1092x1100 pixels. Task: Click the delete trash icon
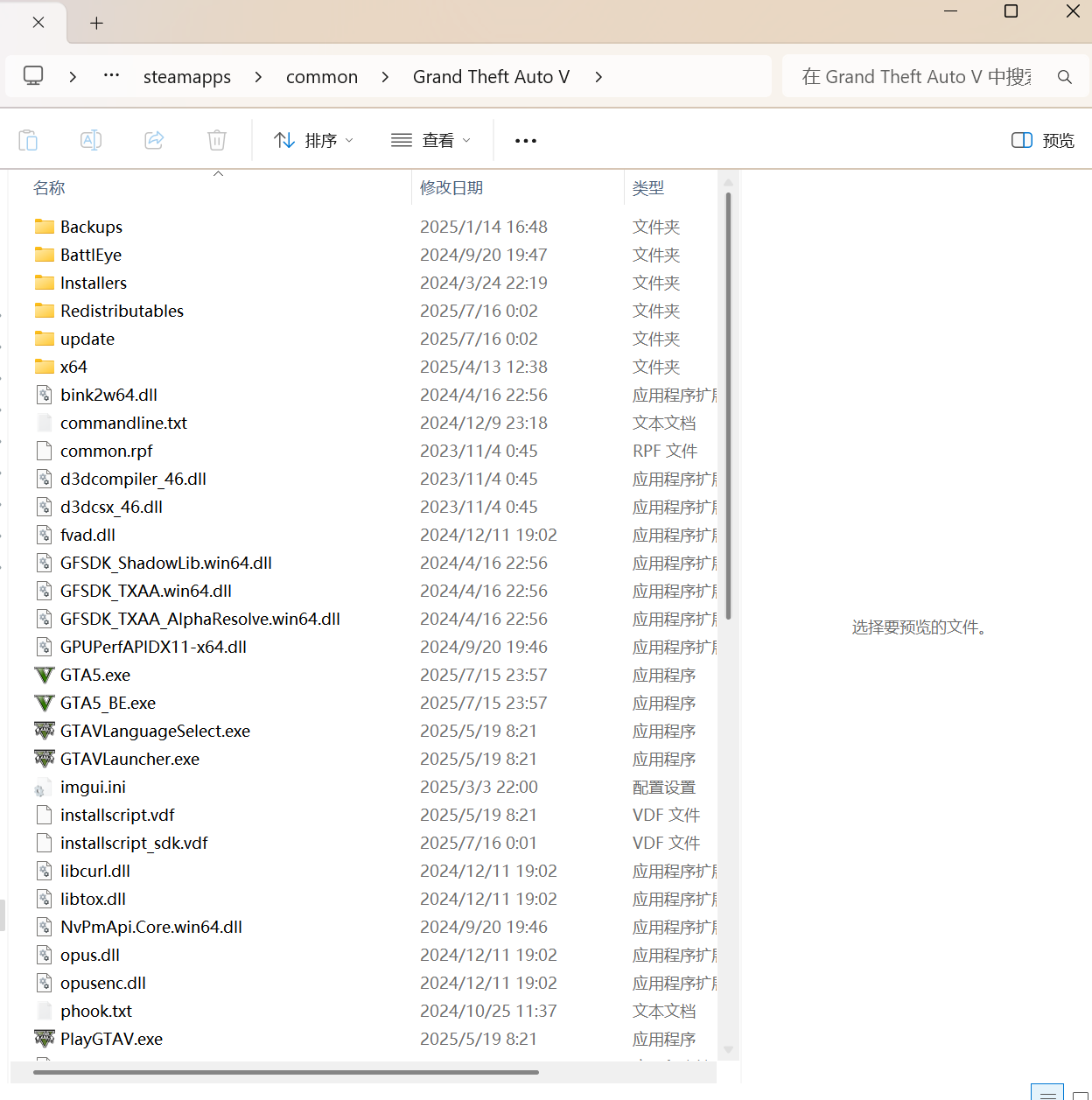[217, 140]
